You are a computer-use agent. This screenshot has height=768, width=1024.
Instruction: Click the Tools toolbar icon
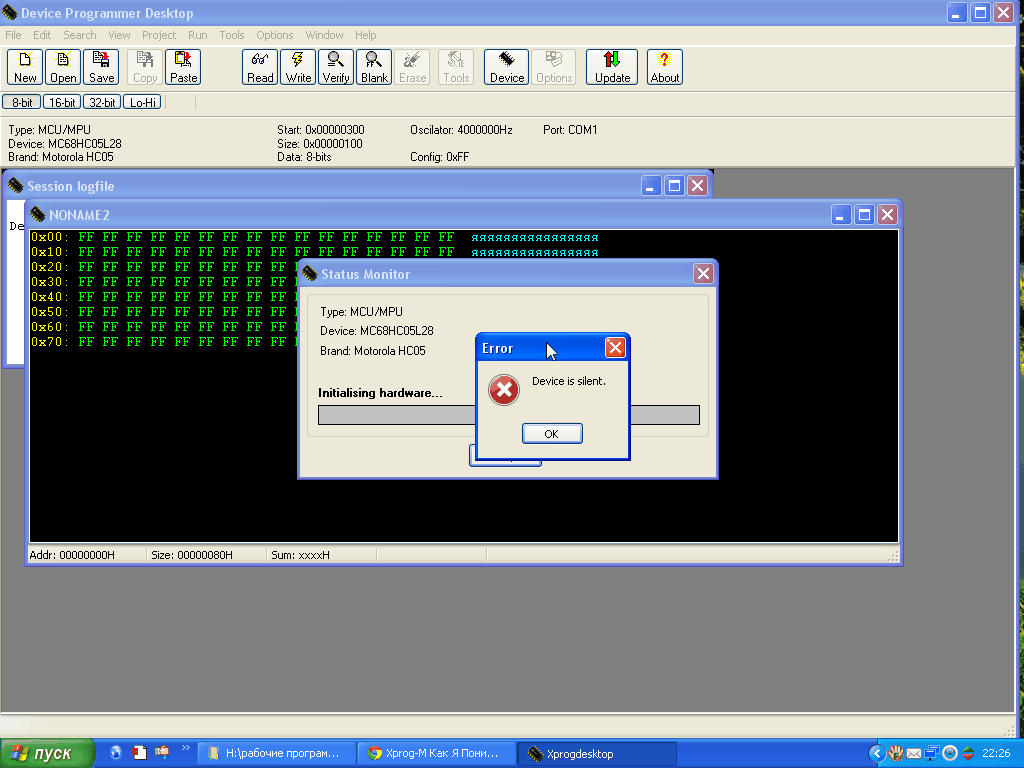pyautogui.click(x=456, y=67)
